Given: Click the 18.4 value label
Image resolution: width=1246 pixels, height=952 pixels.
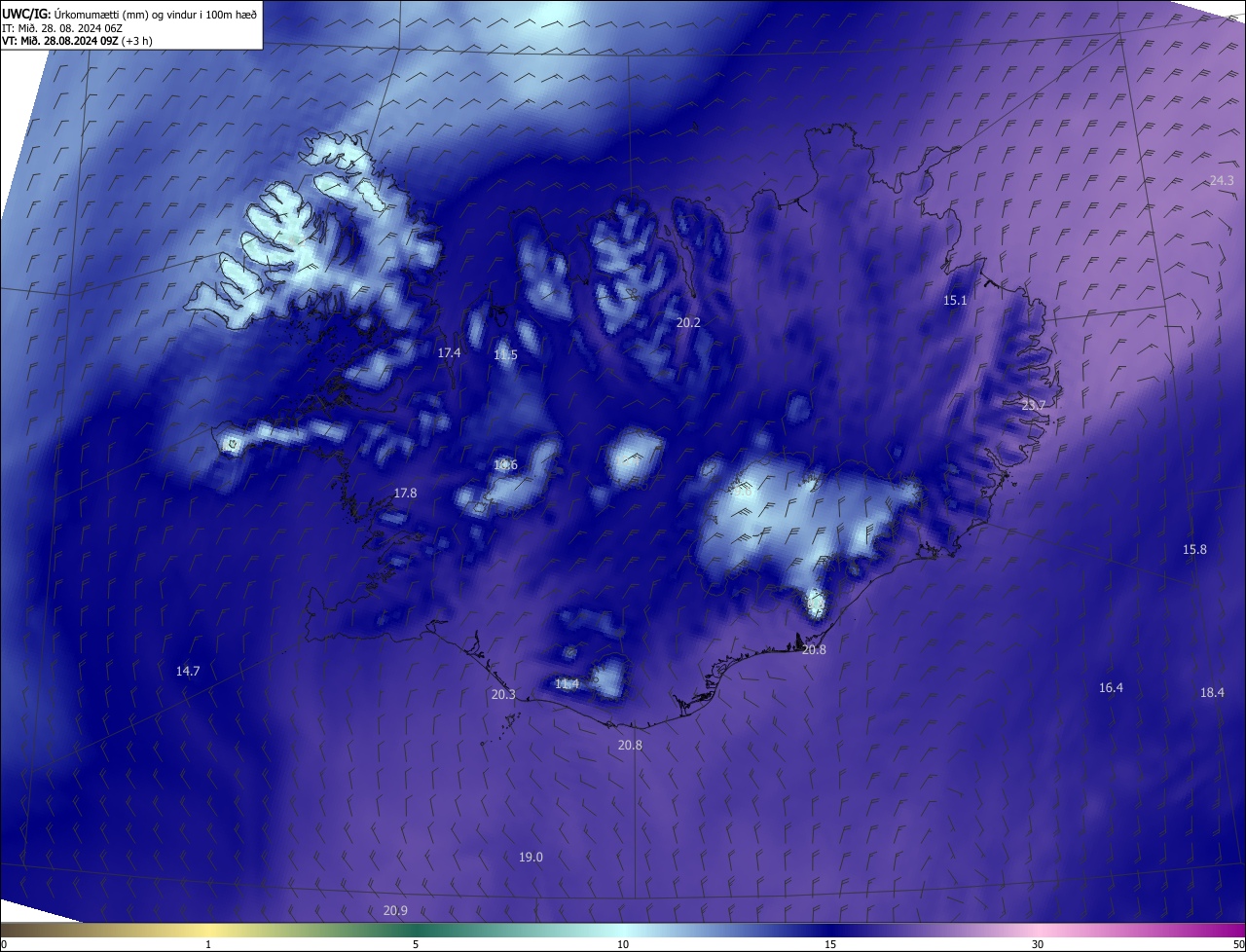Looking at the screenshot, I should tap(1212, 692).
